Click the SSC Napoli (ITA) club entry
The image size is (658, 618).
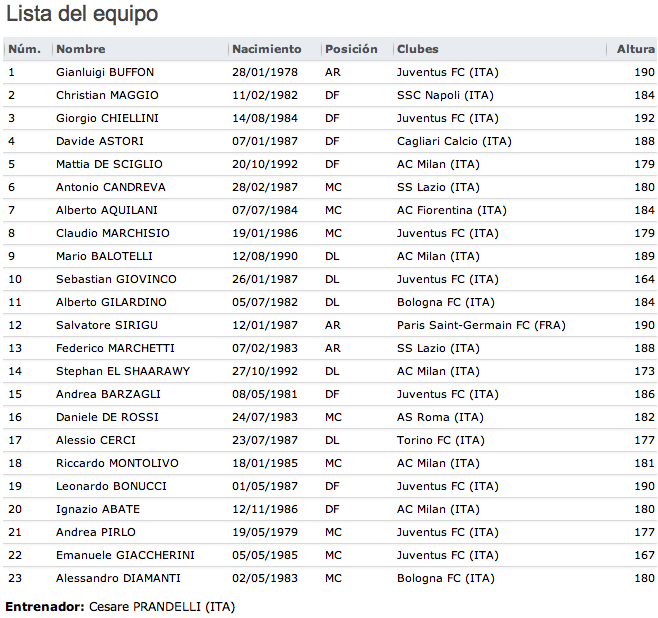click(x=445, y=95)
